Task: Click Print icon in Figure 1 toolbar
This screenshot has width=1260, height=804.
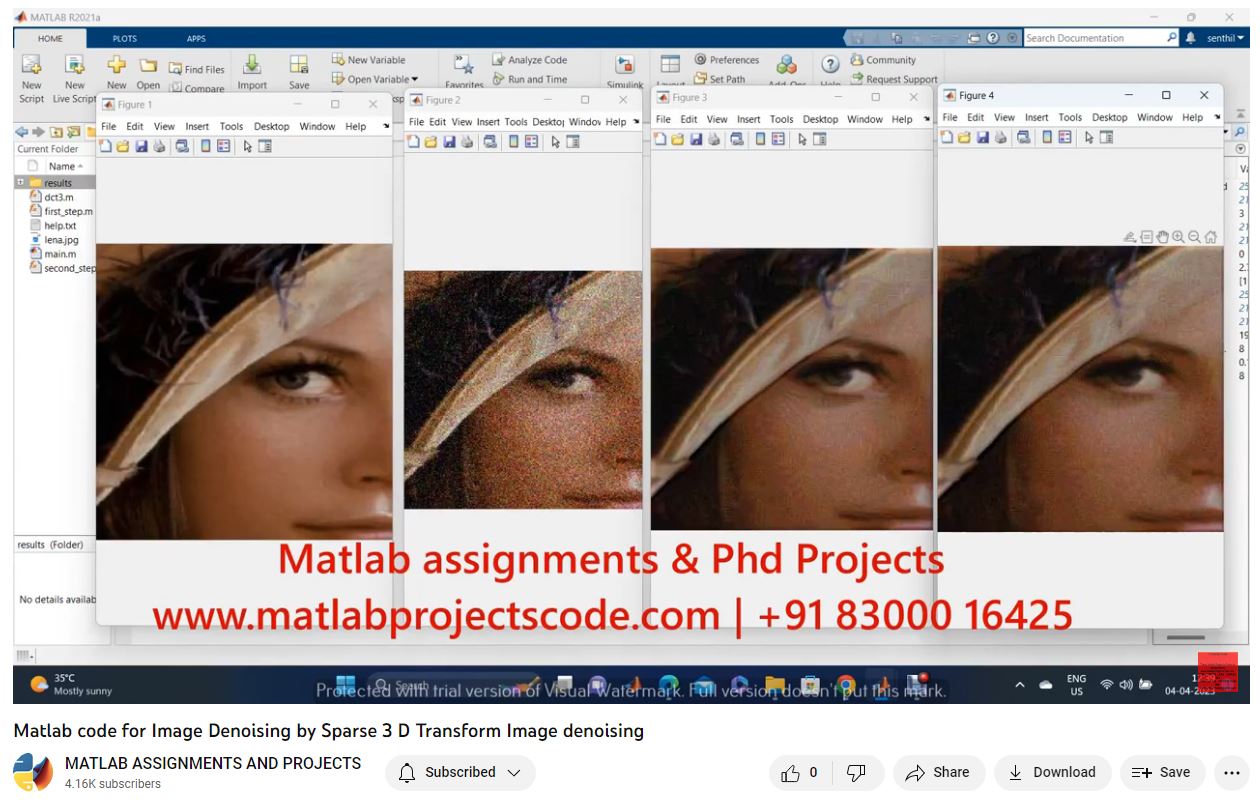Action: [x=159, y=146]
